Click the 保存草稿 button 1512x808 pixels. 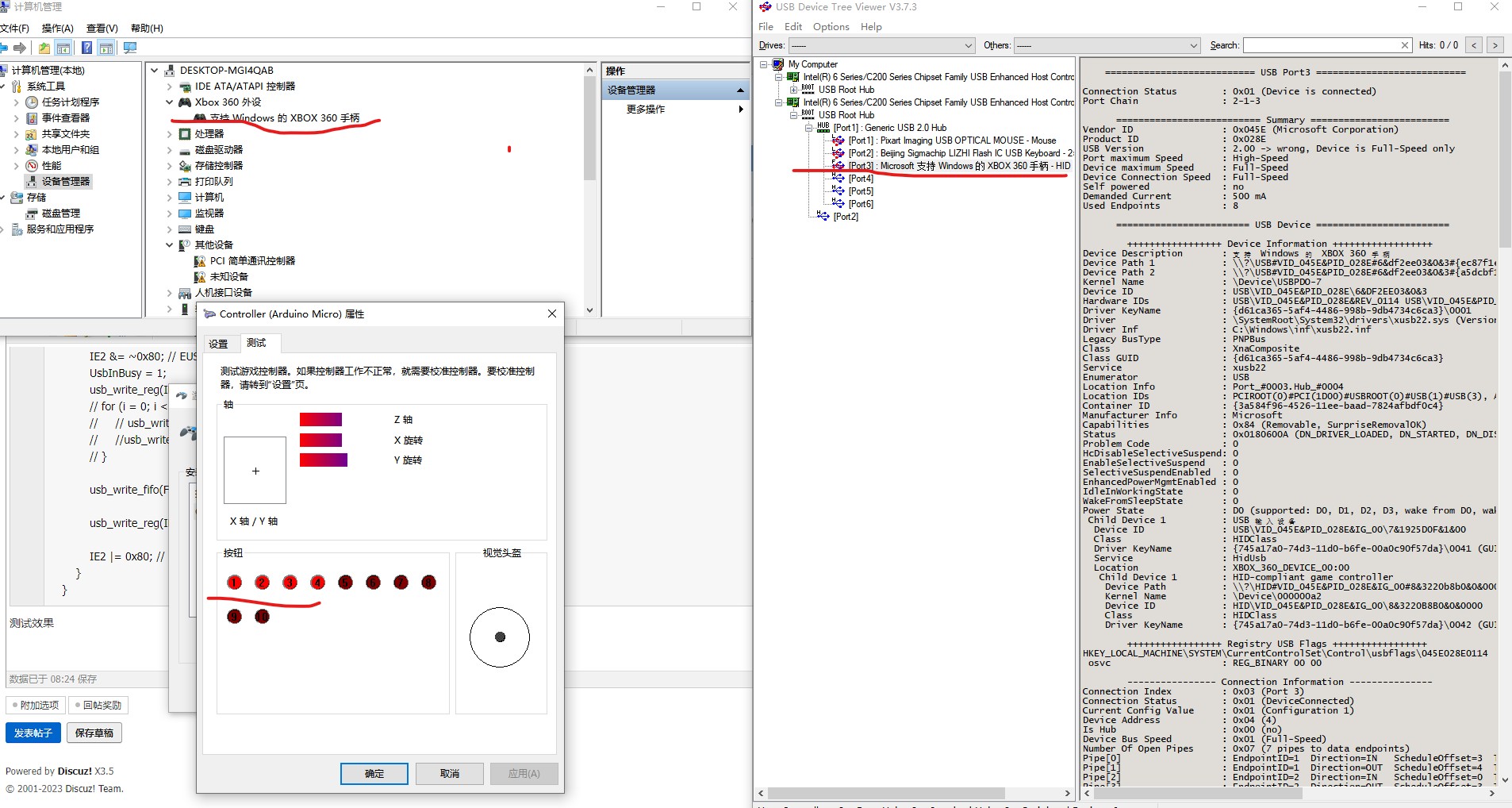94,733
